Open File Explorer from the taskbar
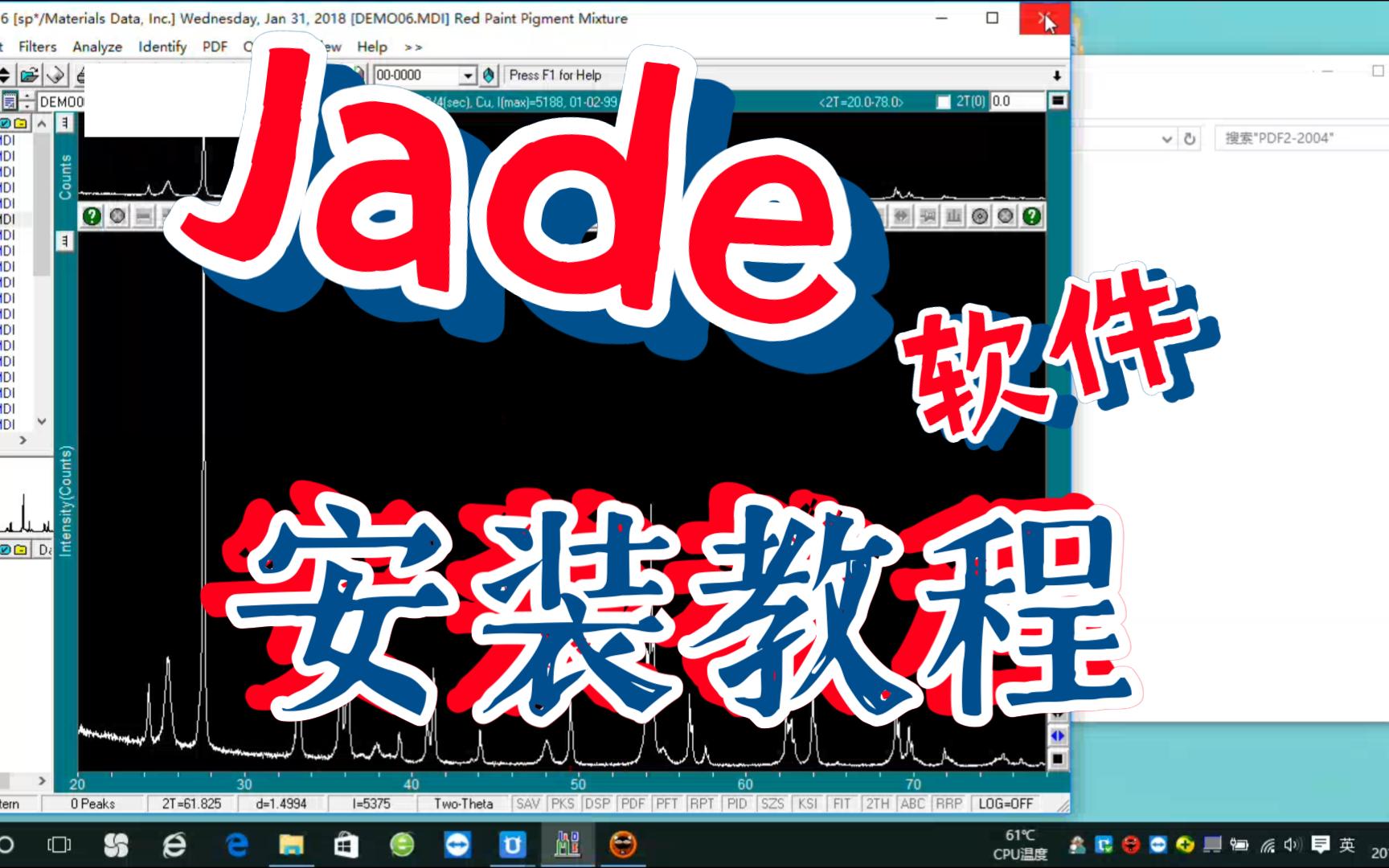This screenshot has width=1389, height=868. click(x=291, y=845)
